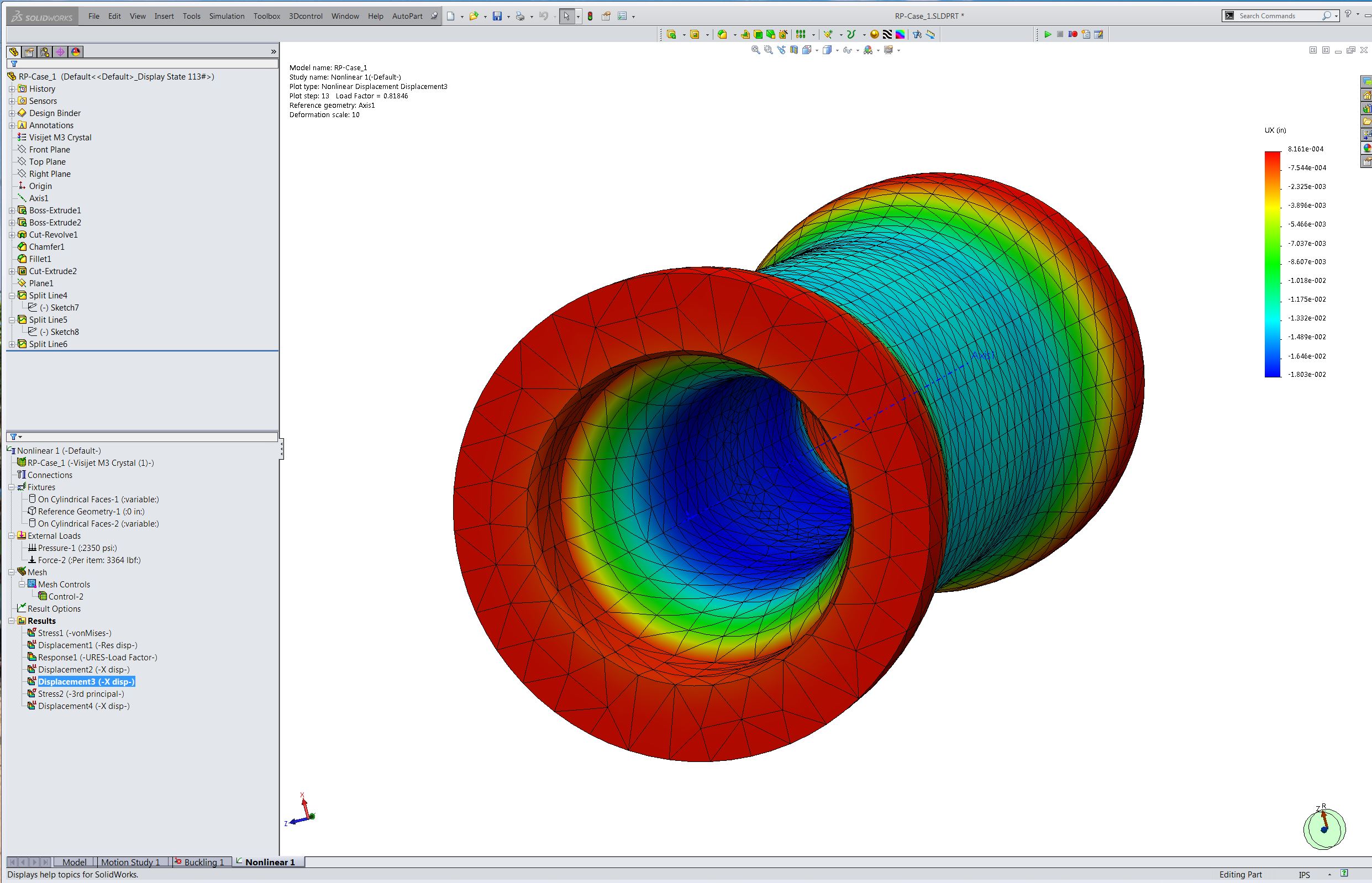The width and height of the screenshot is (1372, 883).
Task: Collapse the Results folder
Action: pyautogui.click(x=12, y=621)
